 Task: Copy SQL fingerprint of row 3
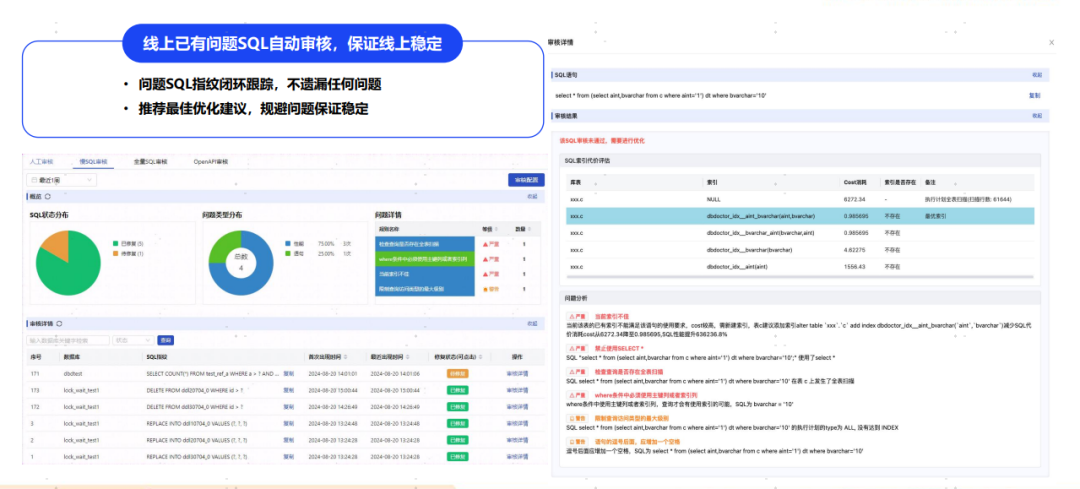pos(289,424)
